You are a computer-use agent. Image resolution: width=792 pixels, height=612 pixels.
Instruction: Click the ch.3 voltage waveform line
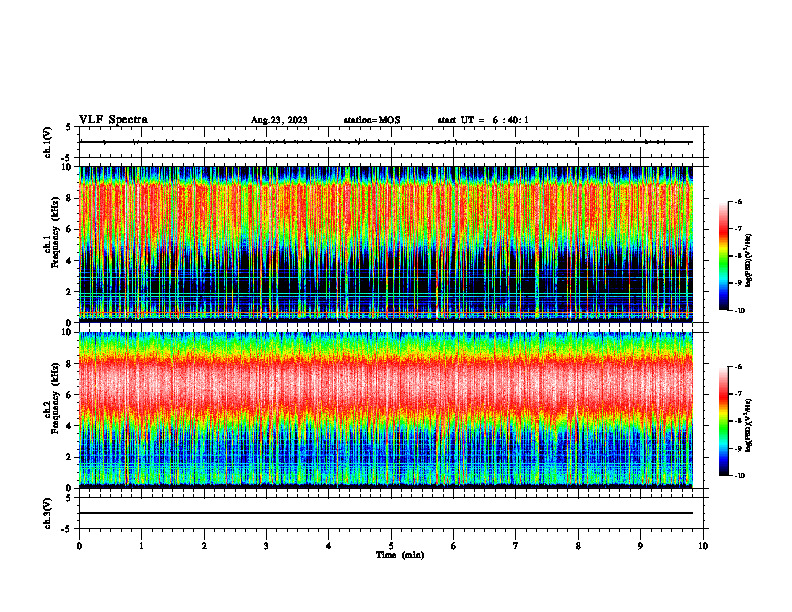[x=386, y=513]
